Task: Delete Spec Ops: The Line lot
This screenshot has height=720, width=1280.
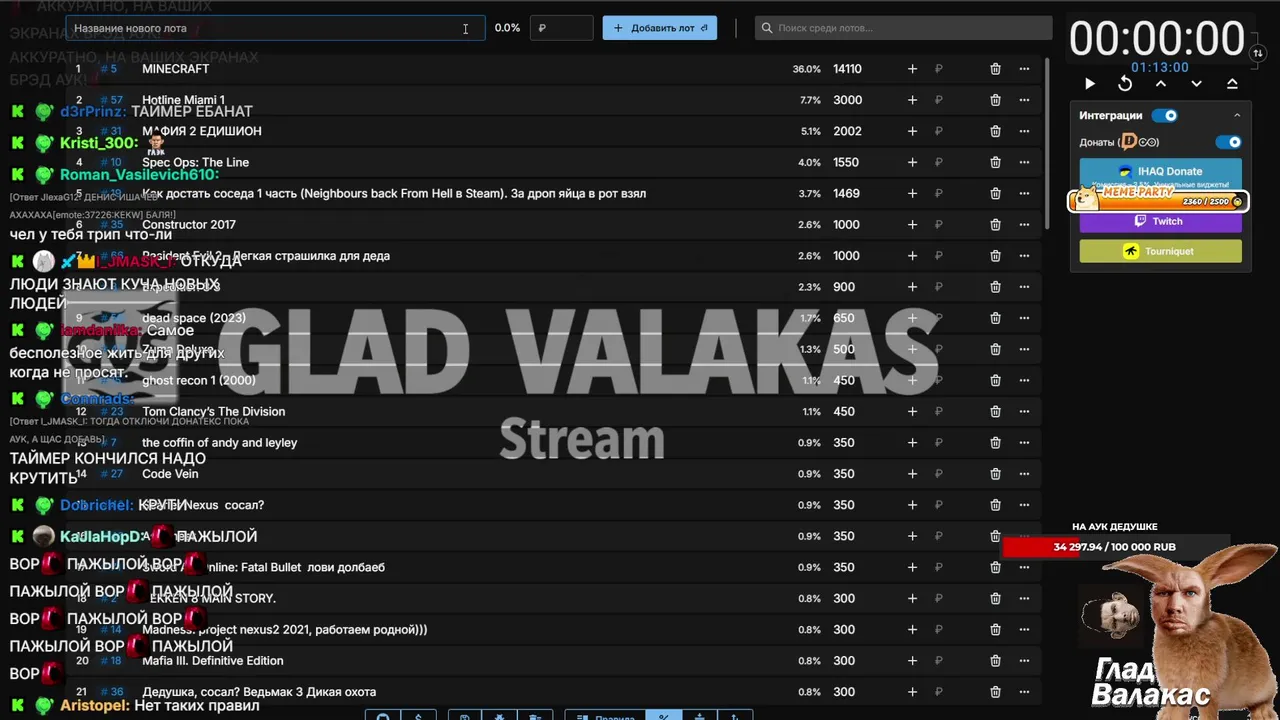Action: (x=995, y=162)
